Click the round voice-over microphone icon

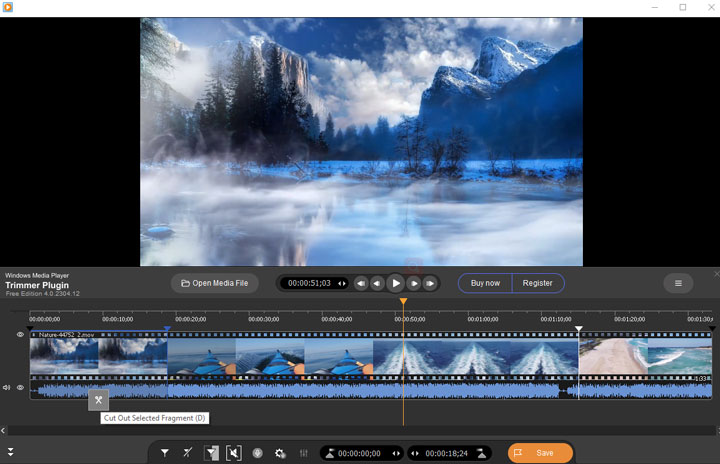(258, 453)
